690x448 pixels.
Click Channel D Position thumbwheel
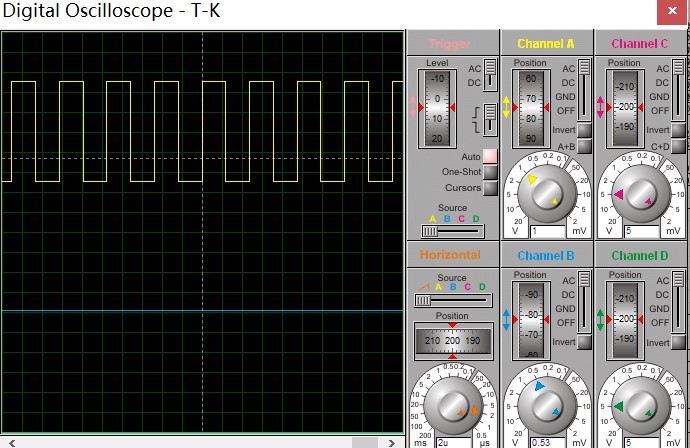[x=625, y=320]
